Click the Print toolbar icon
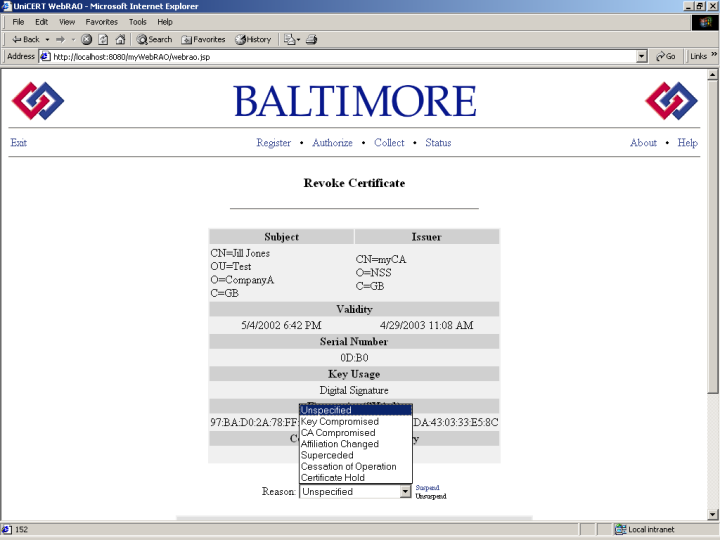The image size is (720, 540). 312,39
